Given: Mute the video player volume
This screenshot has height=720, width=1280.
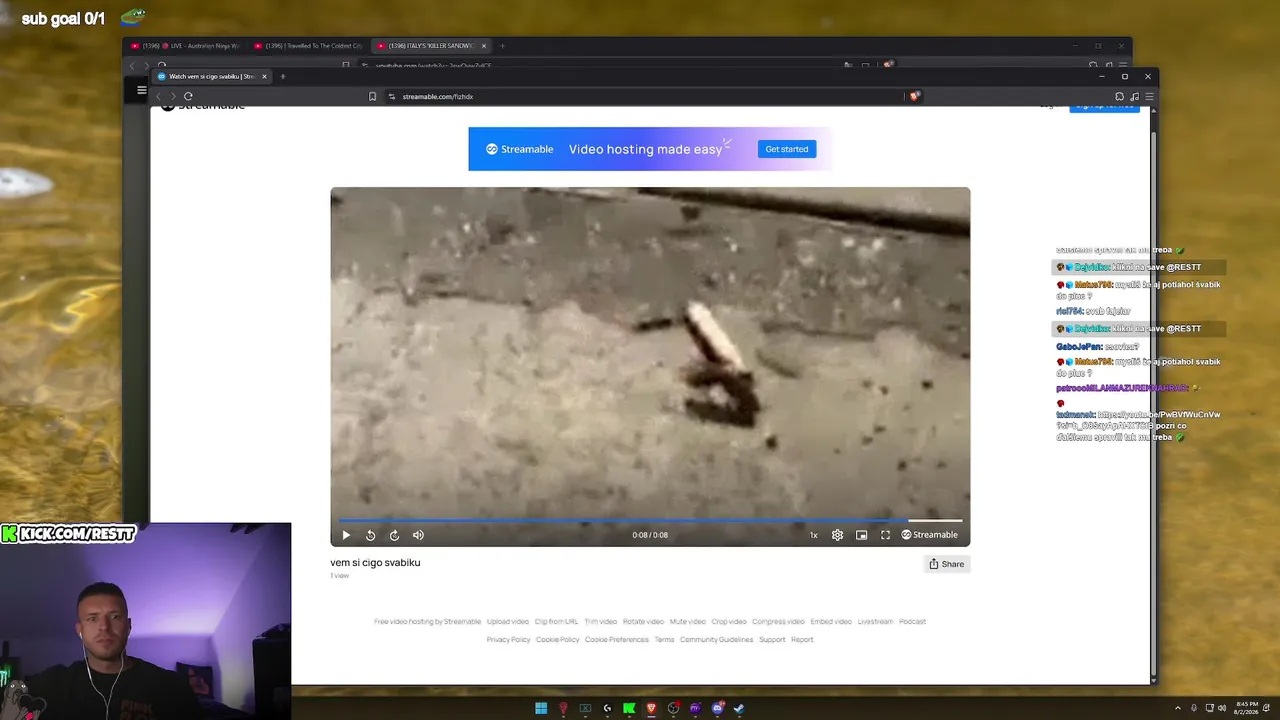Looking at the screenshot, I should click(418, 535).
